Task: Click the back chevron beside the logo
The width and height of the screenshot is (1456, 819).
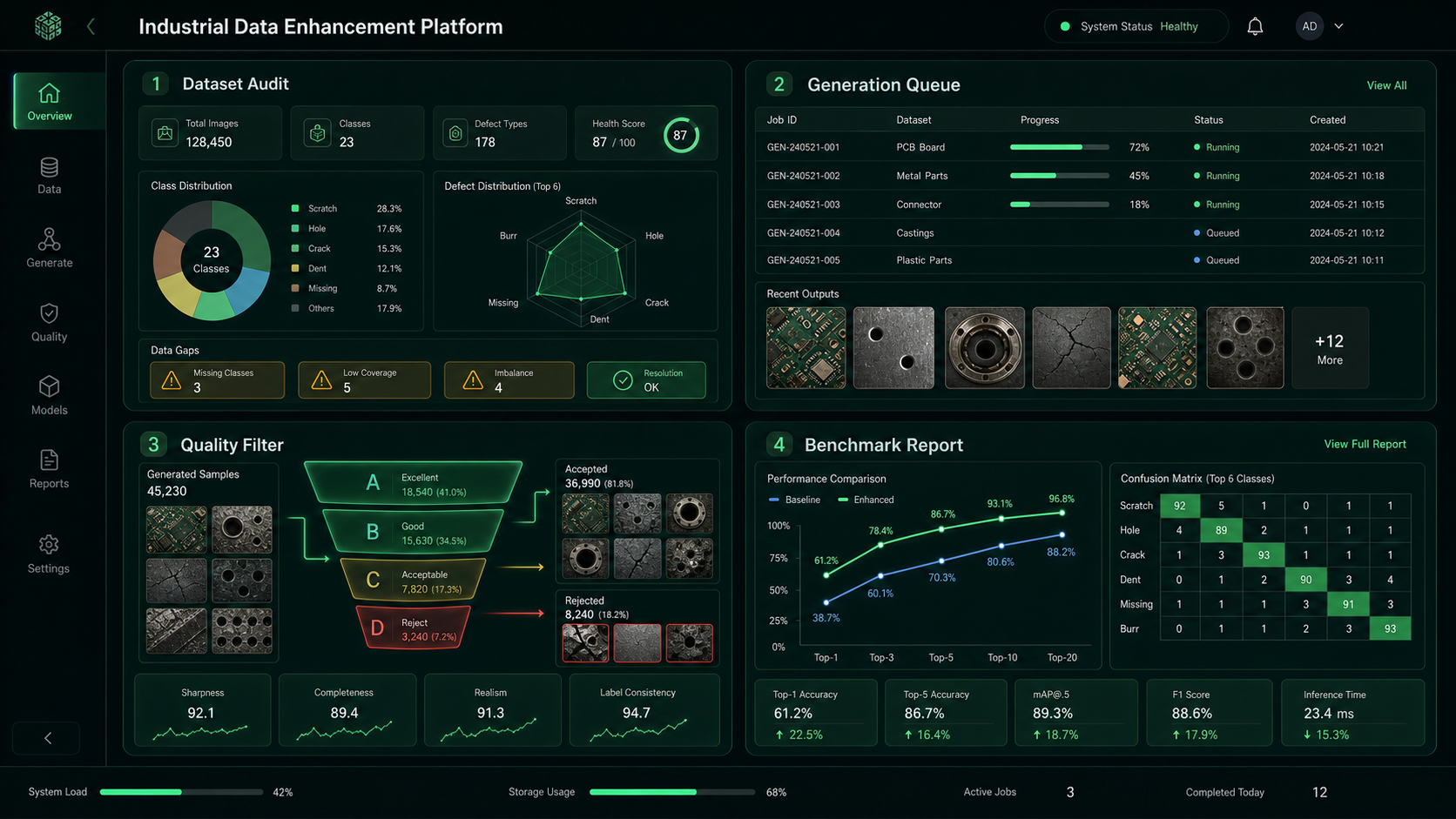Action: click(x=91, y=27)
